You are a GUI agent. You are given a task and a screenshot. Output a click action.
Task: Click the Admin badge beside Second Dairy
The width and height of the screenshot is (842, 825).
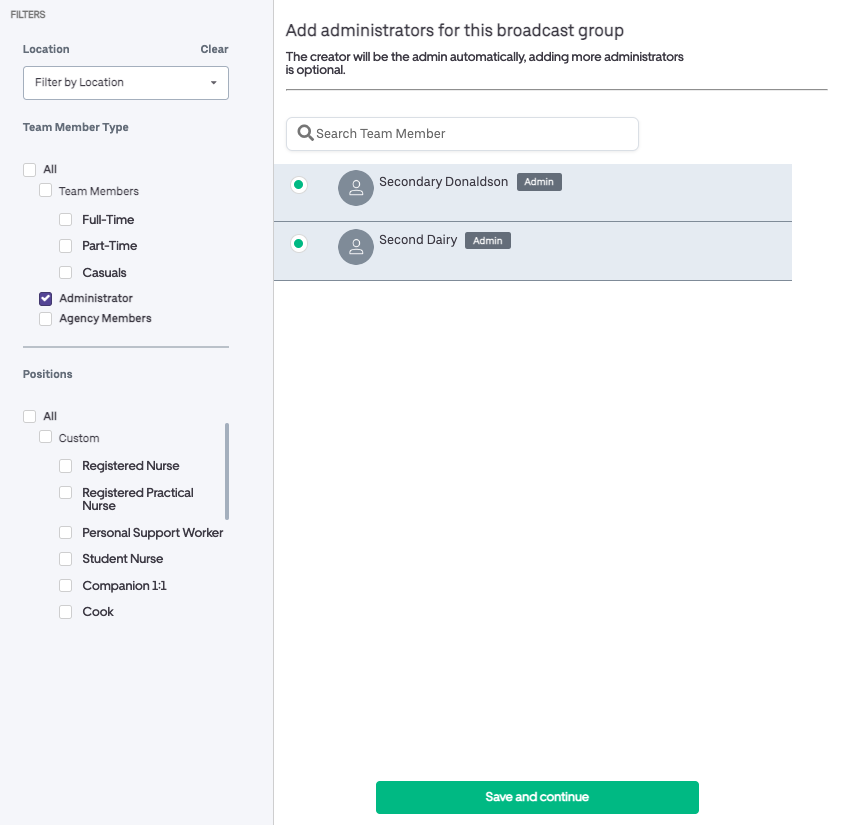[x=488, y=241]
